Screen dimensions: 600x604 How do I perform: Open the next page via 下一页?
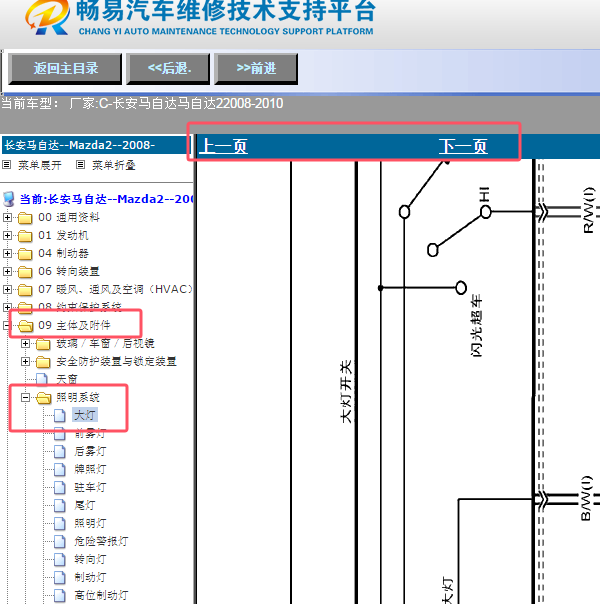click(x=463, y=146)
